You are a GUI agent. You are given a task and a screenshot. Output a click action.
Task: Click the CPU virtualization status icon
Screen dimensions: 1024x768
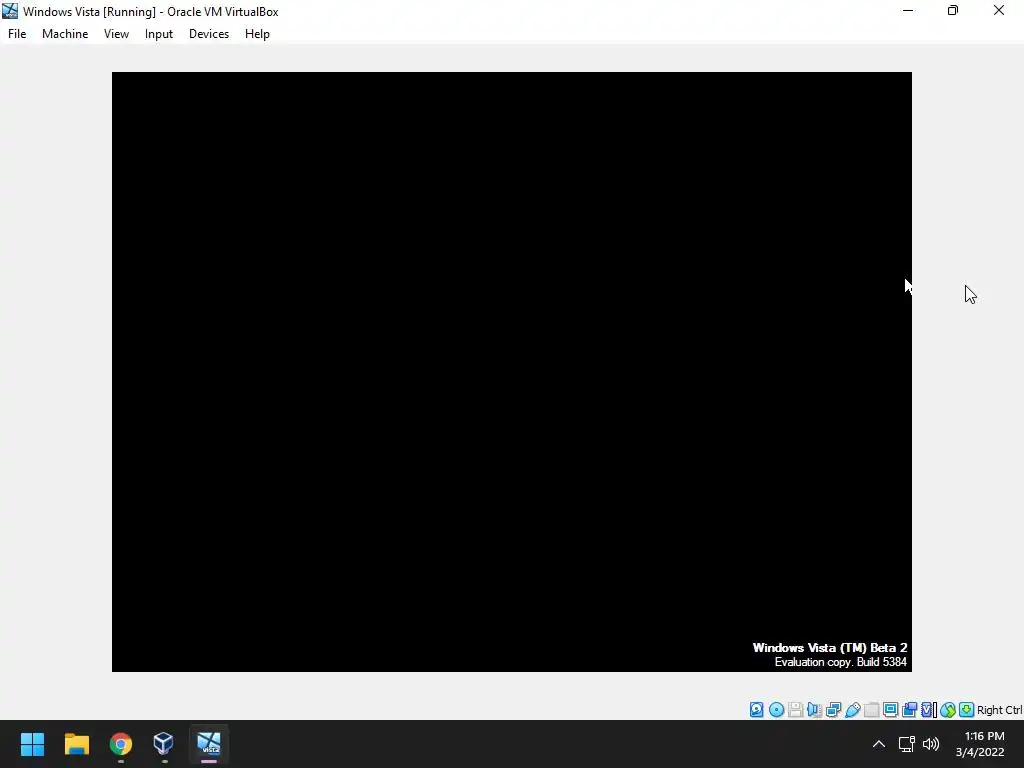coord(928,710)
